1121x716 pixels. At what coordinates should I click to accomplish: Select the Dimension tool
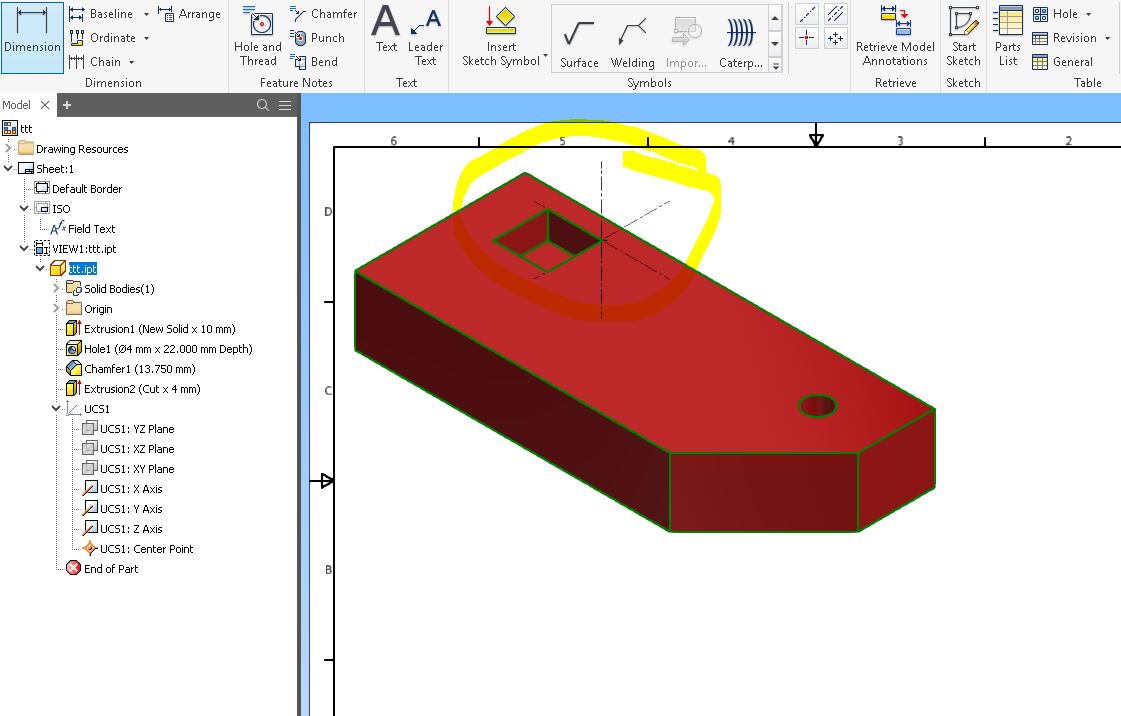[32, 37]
